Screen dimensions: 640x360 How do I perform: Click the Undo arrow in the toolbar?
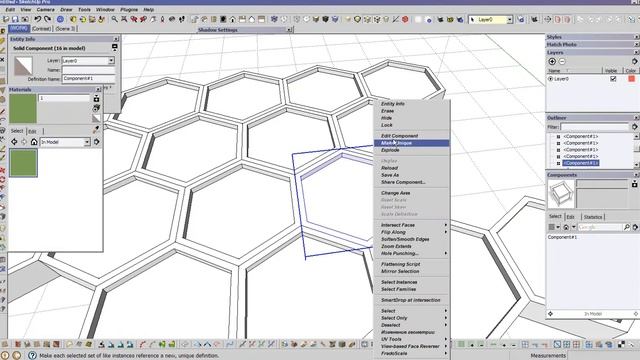[x=38, y=19]
